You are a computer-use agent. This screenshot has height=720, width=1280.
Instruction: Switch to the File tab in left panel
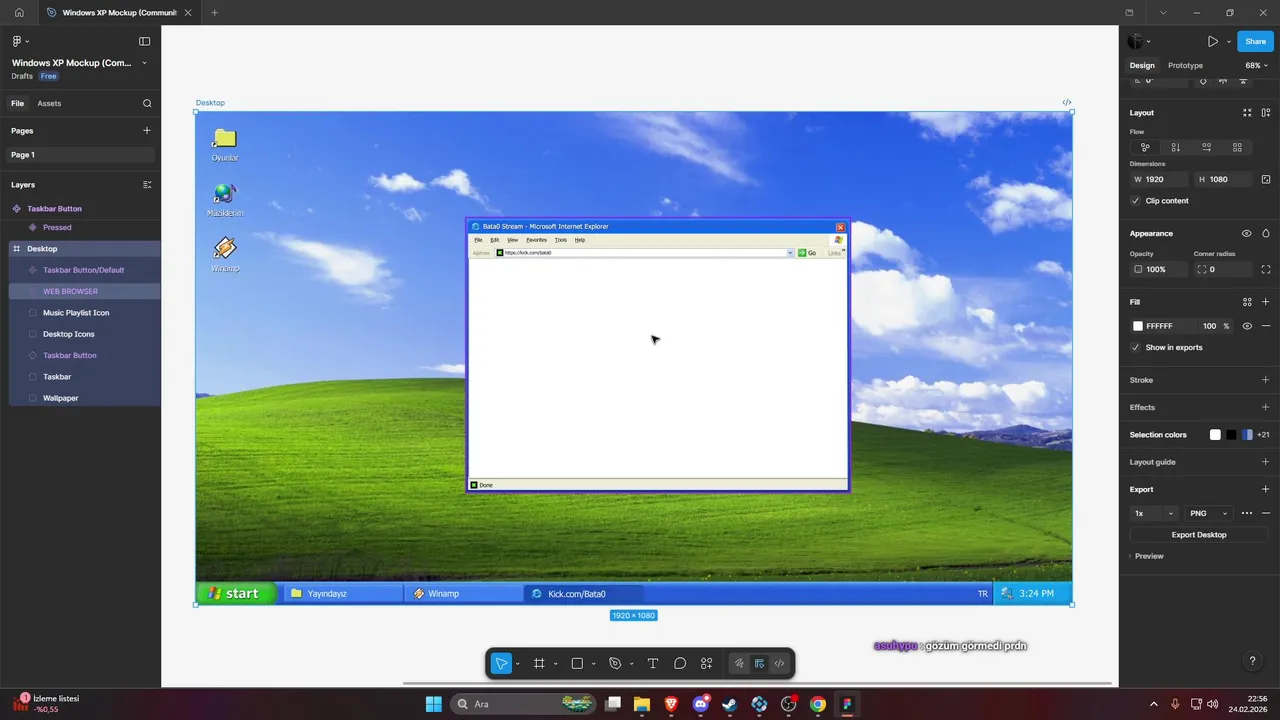point(18,103)
